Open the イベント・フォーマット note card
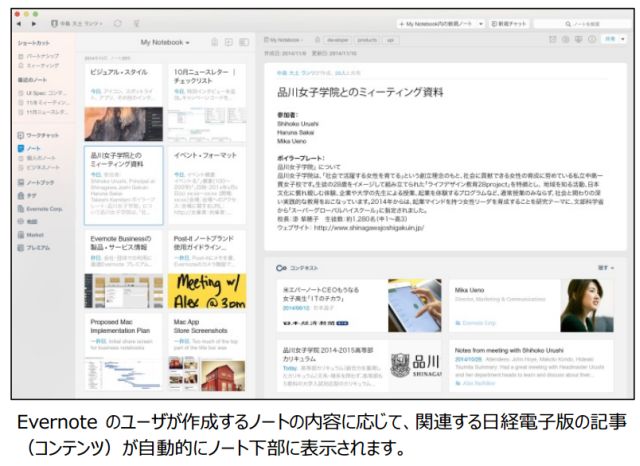Image resolution: width=640 pixels, height=466 pixels. pyautogui.click(x=207, y=186)
